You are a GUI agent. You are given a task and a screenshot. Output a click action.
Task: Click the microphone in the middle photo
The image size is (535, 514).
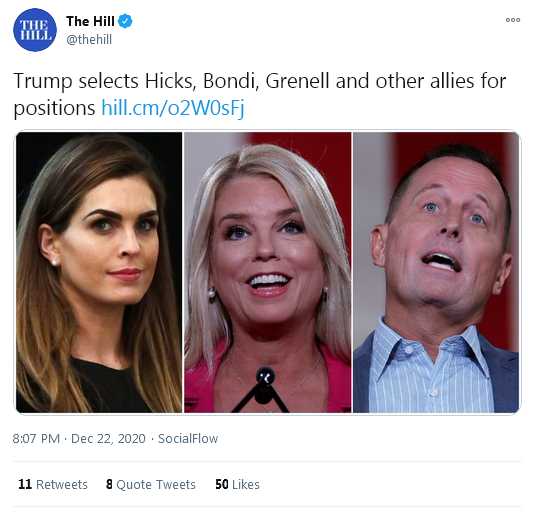tap(265, 375)
